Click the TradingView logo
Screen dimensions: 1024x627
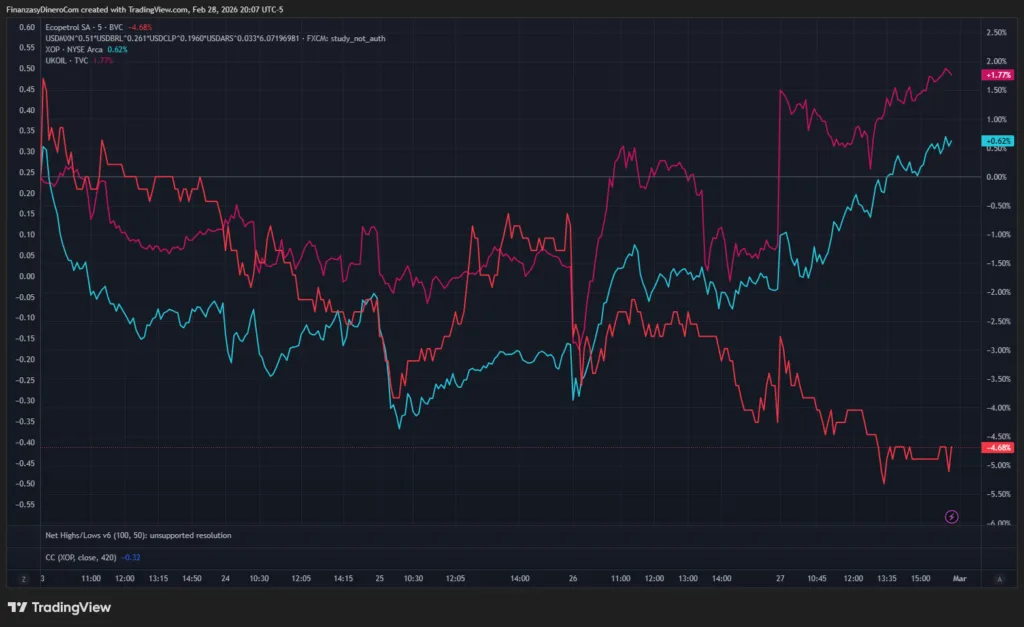[59, 607]
